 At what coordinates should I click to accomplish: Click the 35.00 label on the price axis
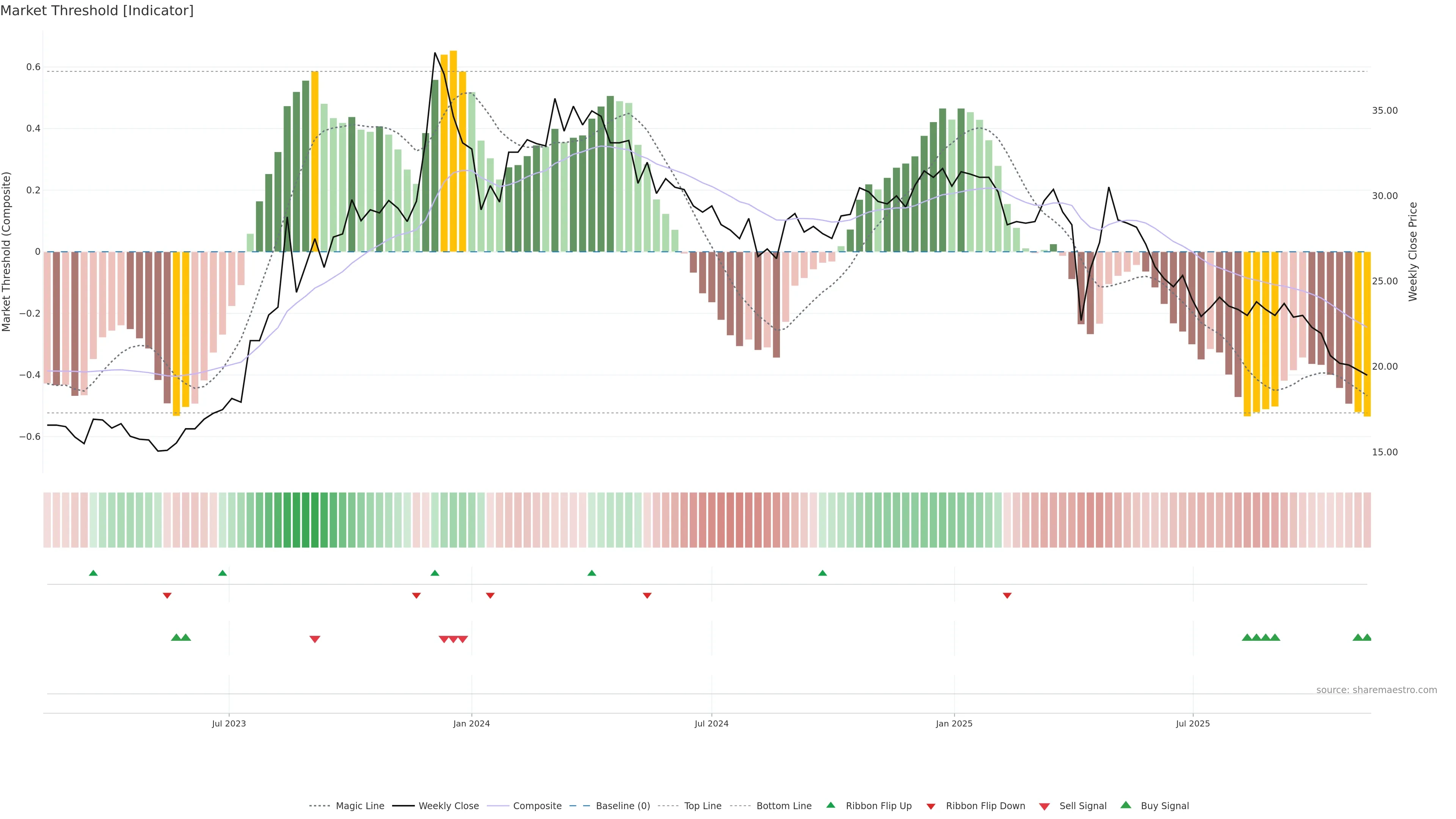pyautogui.click(x=1384, y=111)
